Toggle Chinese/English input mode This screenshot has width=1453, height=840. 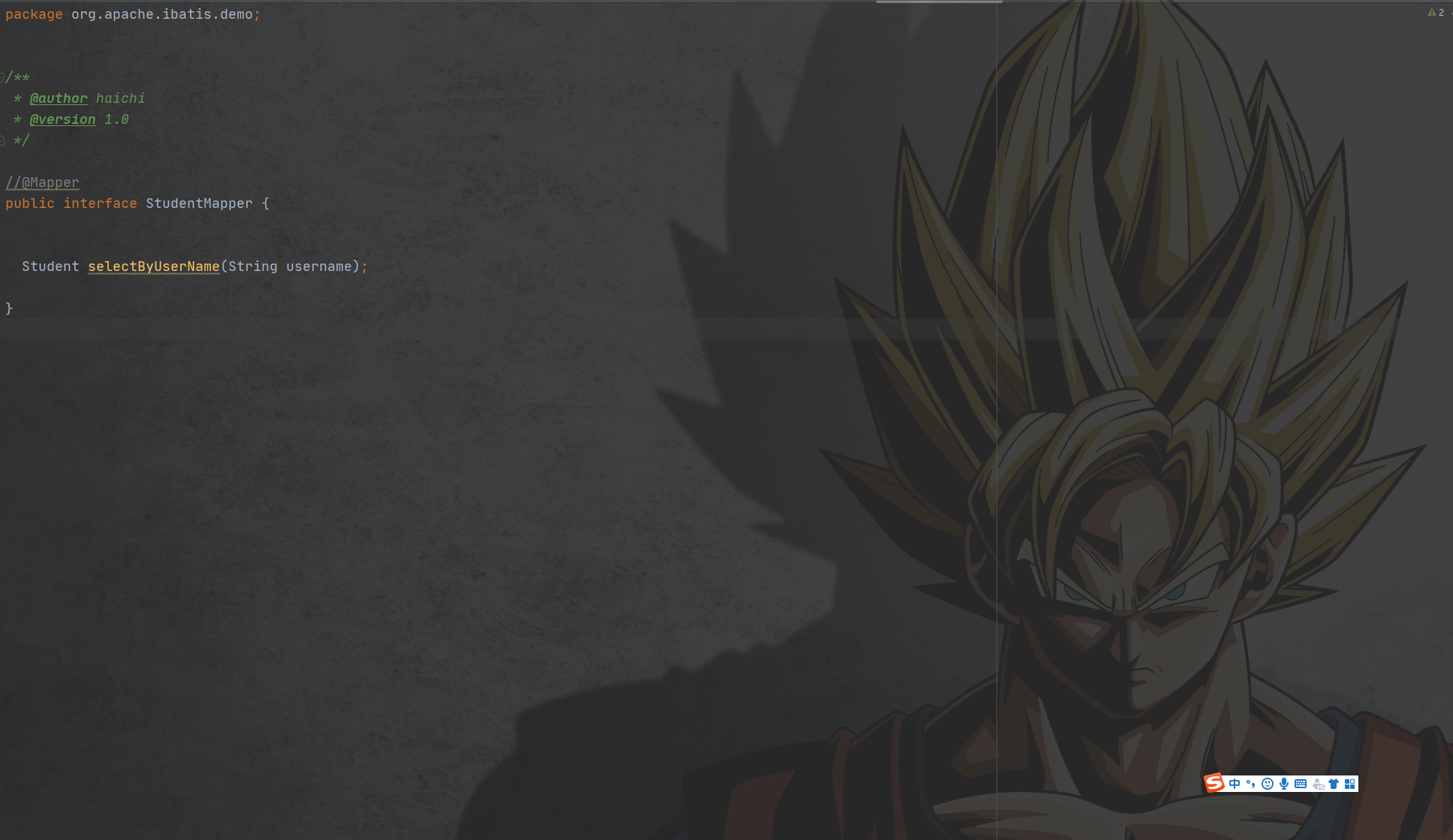[1234, 784]
